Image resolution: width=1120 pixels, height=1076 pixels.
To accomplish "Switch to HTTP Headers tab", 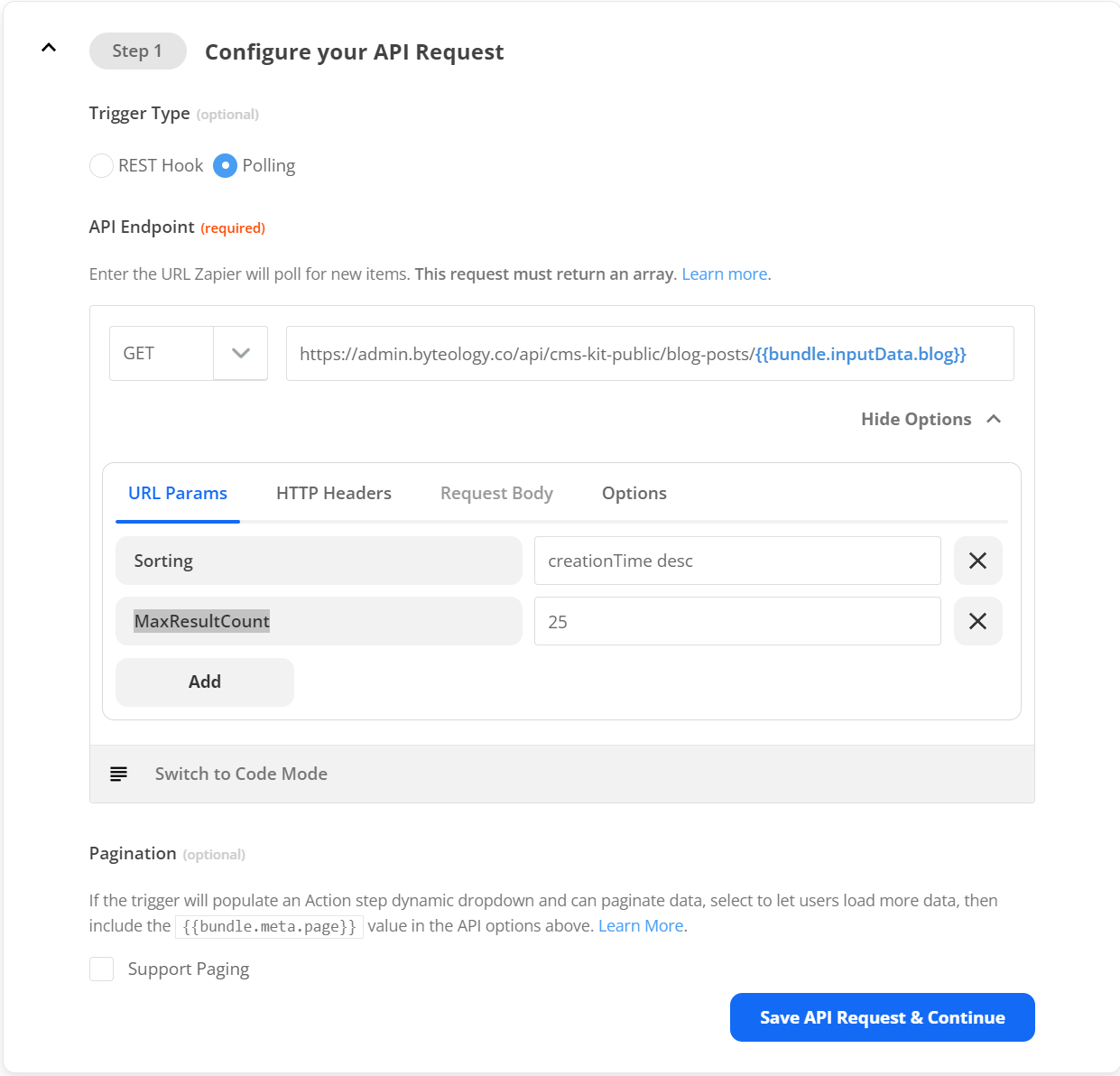I will (334, 494).
